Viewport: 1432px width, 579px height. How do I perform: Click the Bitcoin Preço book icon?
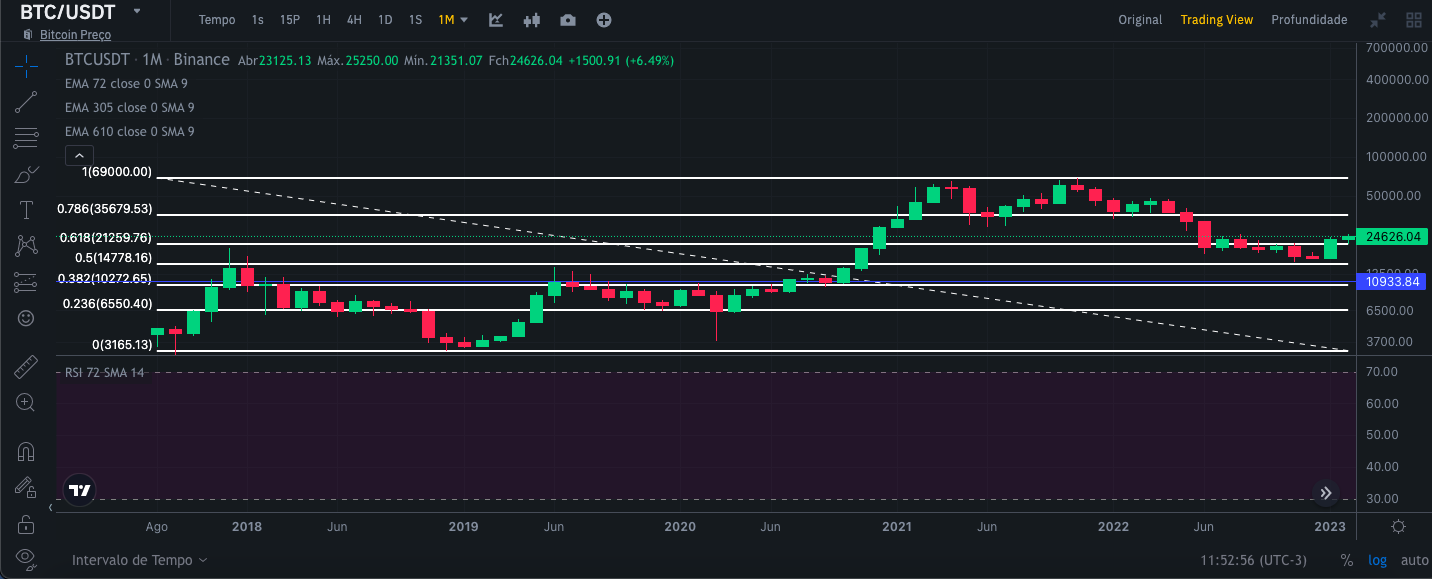pos(28,35)
